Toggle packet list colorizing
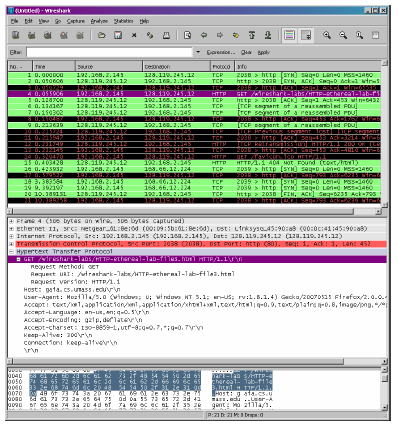Image resolution: width=398 pixels, height=441 pixels. [x=289, y=35]
